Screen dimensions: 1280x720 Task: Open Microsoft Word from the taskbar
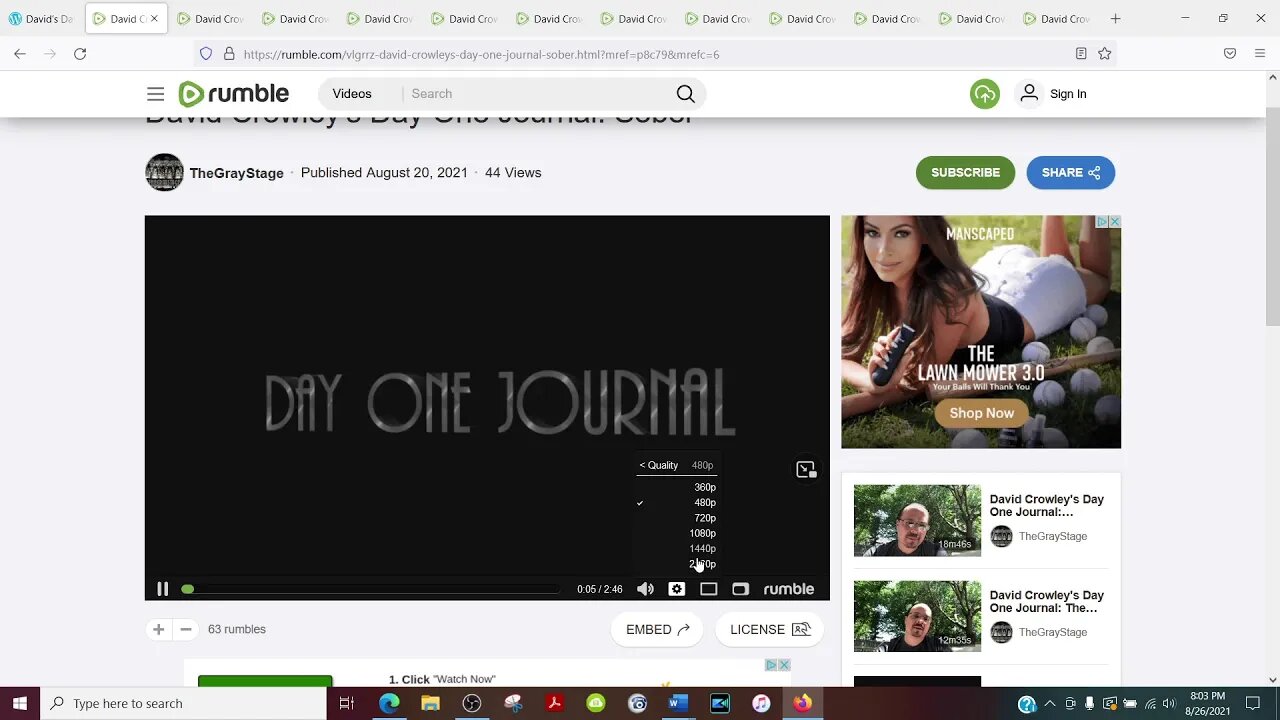click(679, 703)
